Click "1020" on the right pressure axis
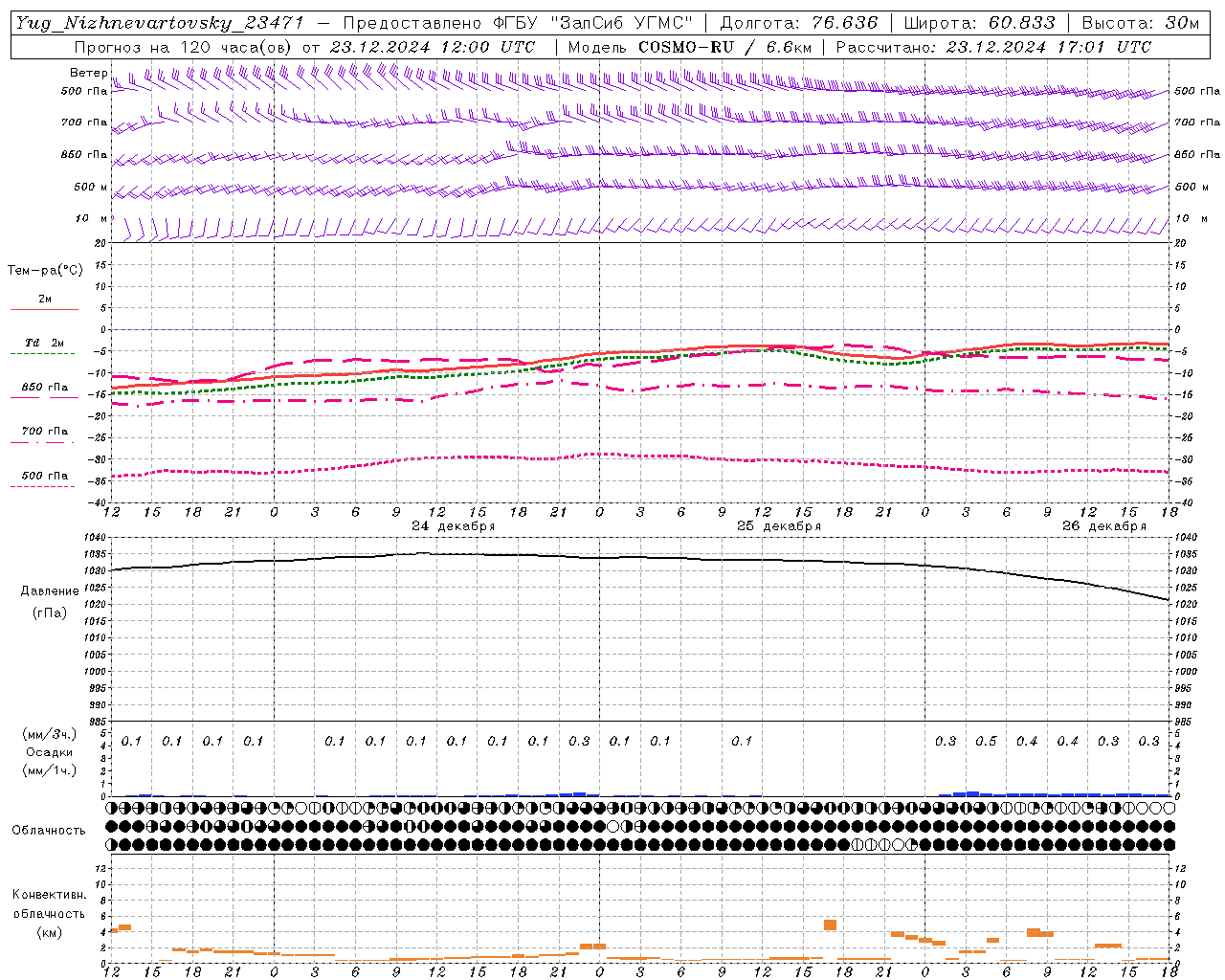The height and width of the screenshot is (980, 1225). (x=1185, y=605)
